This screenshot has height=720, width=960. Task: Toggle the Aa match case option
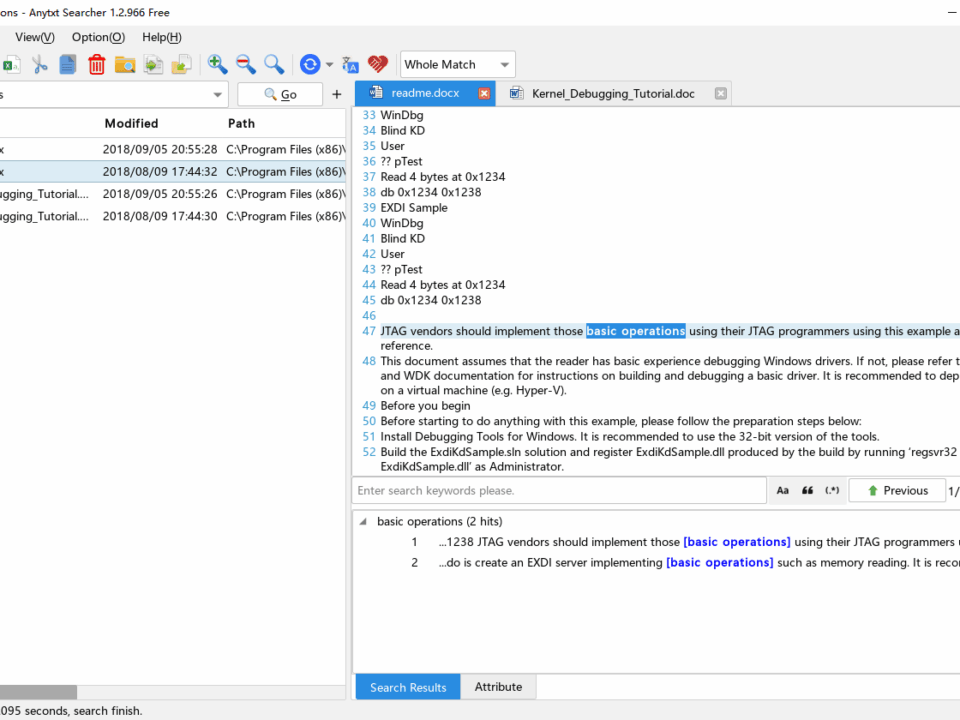point(782,491)
